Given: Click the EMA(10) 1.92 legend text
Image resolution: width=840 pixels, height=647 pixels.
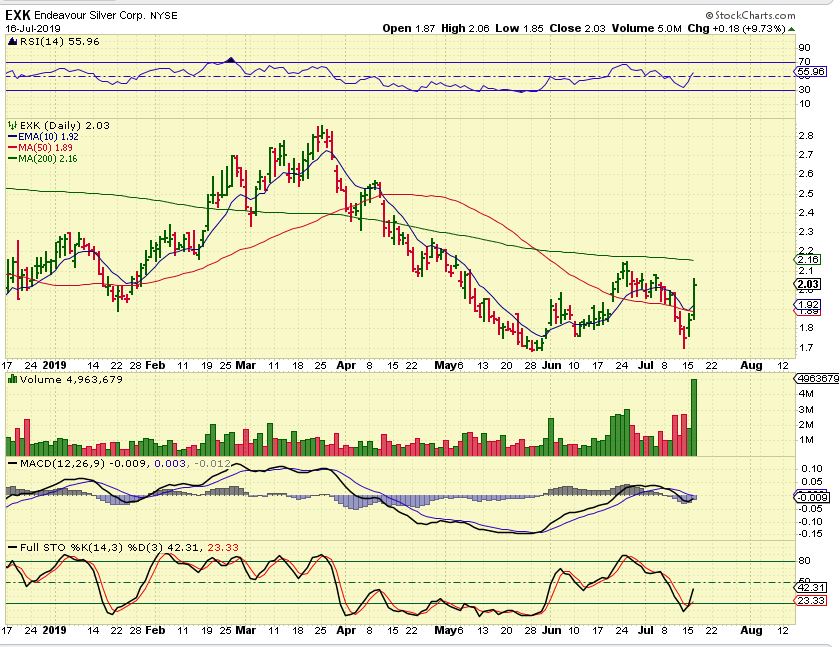Looking at the screenshot, I should [48, 137].
